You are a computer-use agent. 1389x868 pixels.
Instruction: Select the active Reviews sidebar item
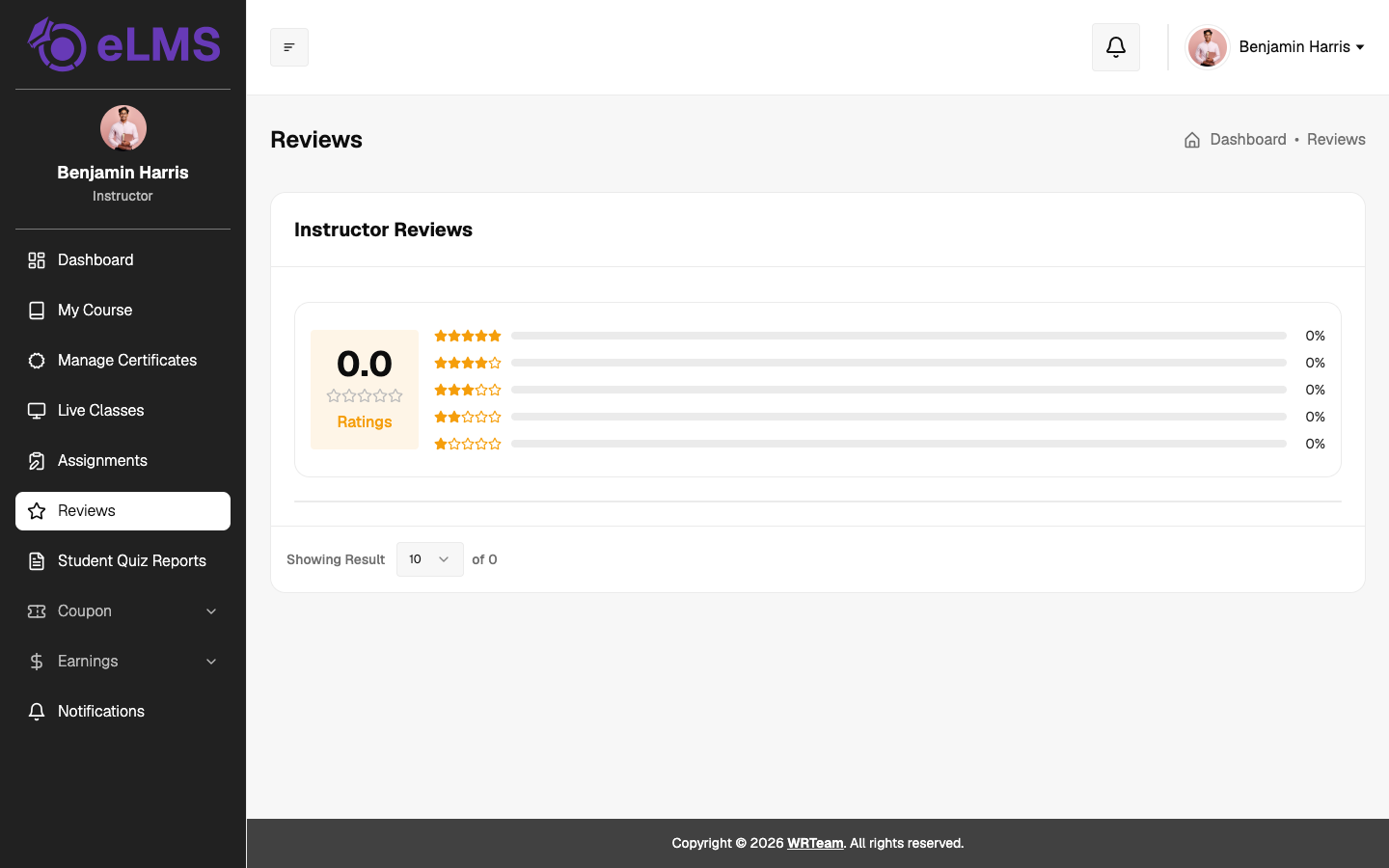pyautogui.click(x=123, y=511)
